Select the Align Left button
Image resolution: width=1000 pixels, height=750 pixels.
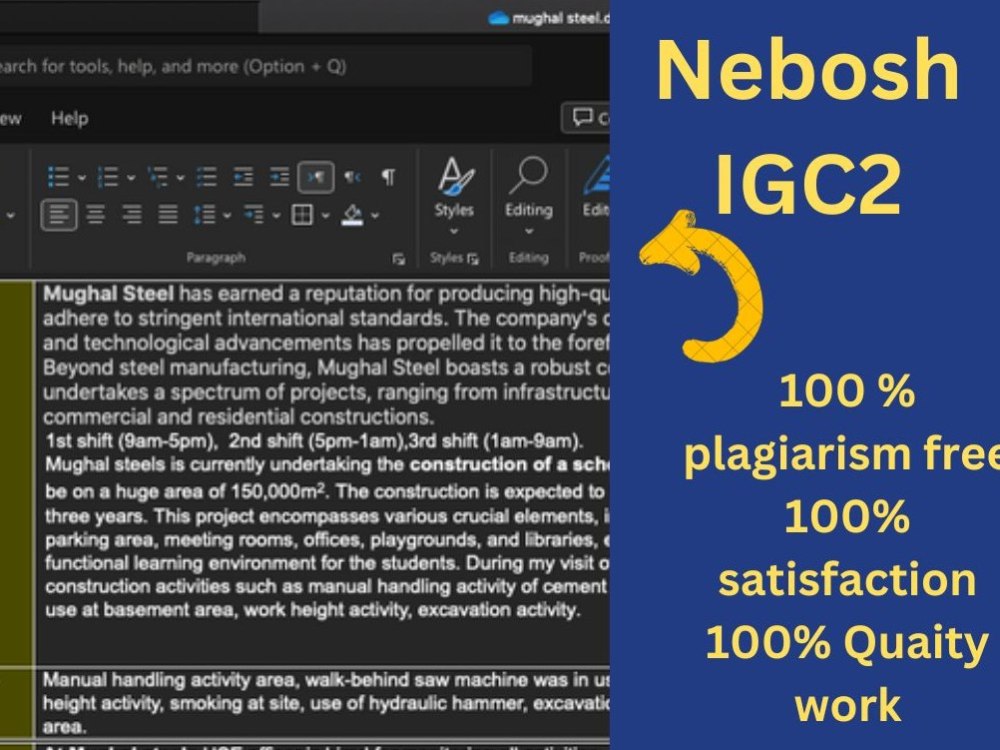pos(59,214)
